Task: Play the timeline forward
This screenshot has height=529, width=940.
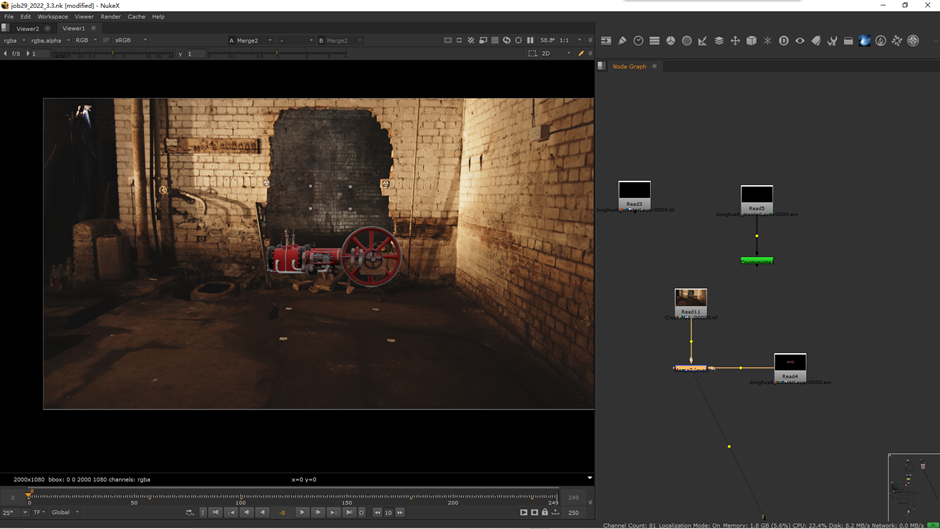Action: (302, 512)
